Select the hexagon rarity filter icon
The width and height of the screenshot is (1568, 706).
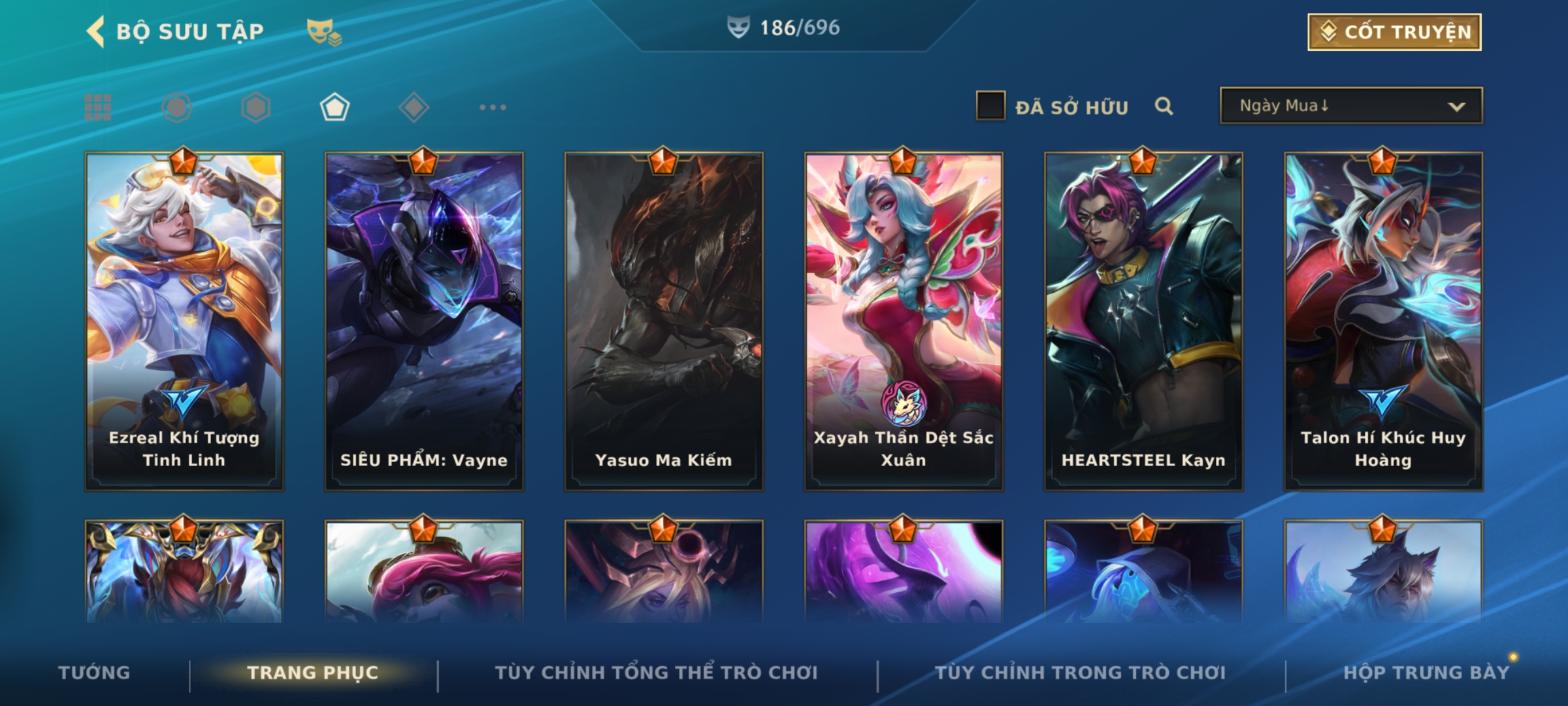[x=255, y=107]
